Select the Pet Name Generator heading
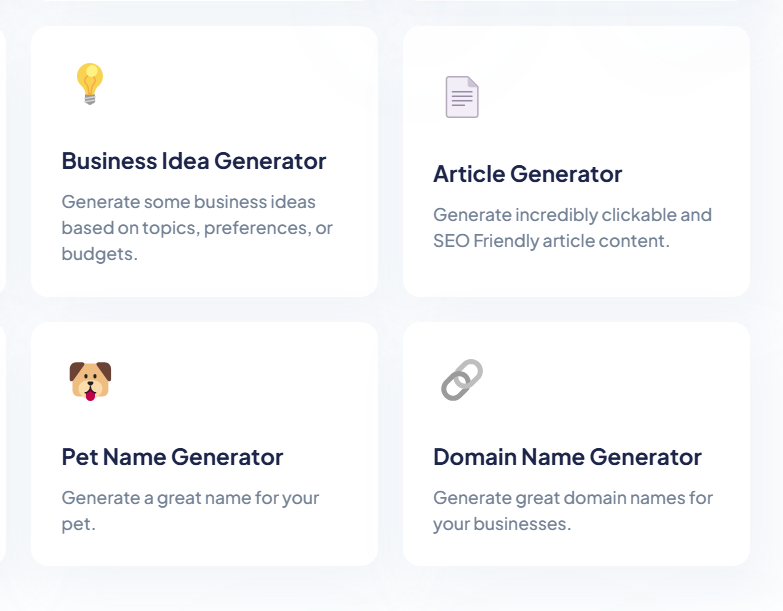783x611 pixels. [x=172, y=457]
